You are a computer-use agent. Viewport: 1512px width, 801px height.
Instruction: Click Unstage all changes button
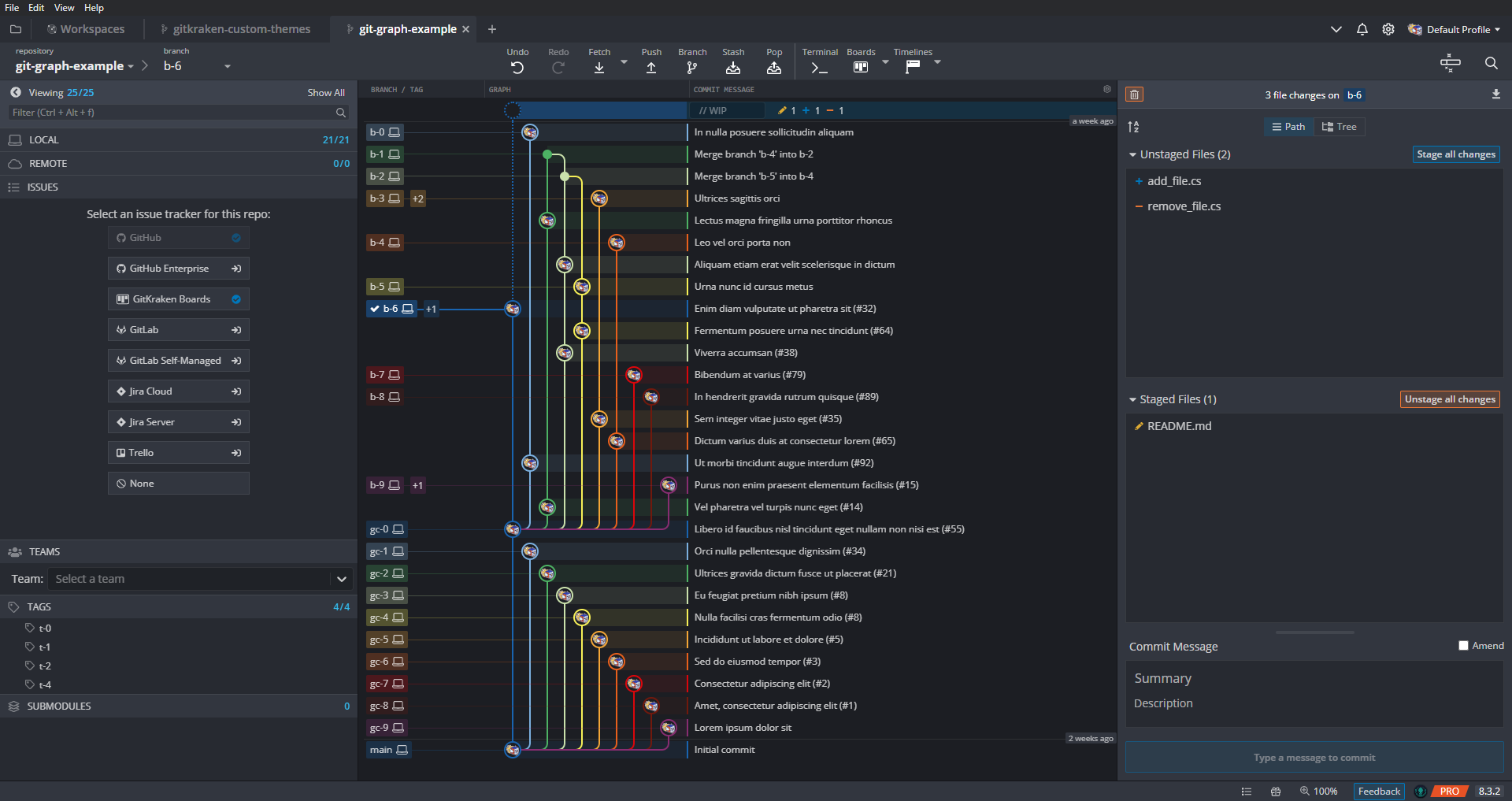(x=1450, y=399)
